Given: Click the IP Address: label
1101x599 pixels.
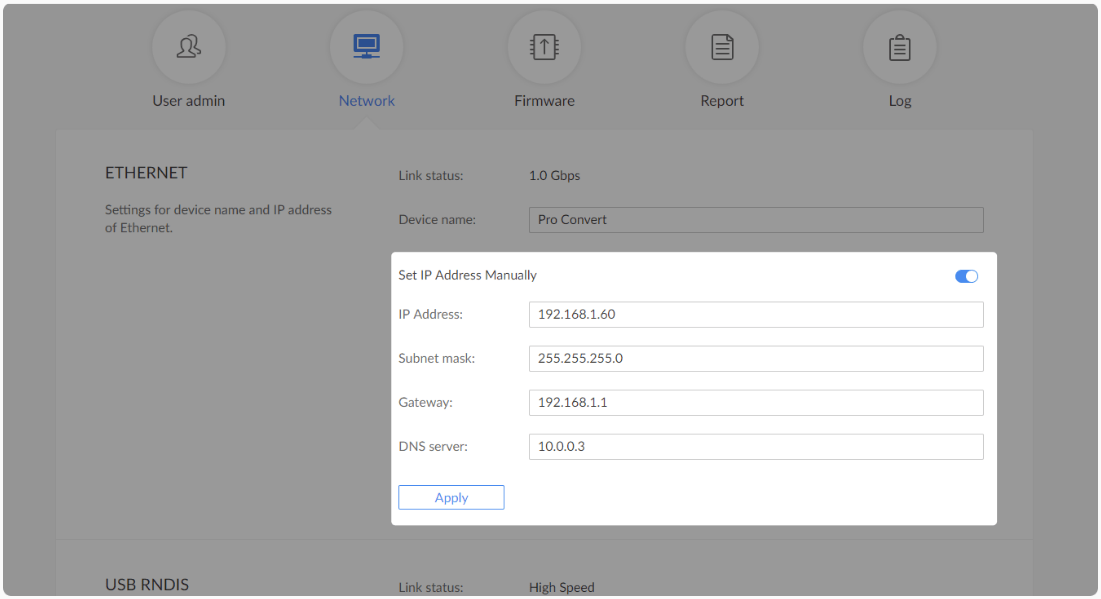Looking at the screenshot, I should [x=430, y=315].
